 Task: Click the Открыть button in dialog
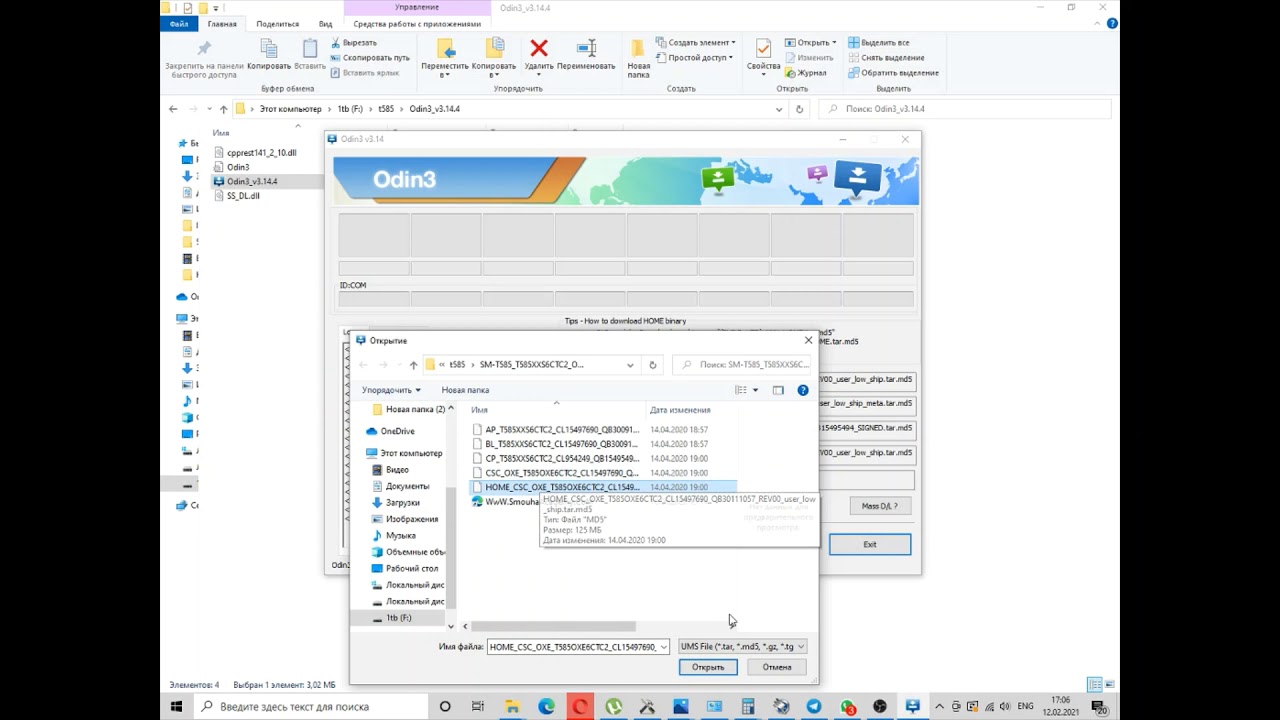pyautogui.click(x=708, y=667)
